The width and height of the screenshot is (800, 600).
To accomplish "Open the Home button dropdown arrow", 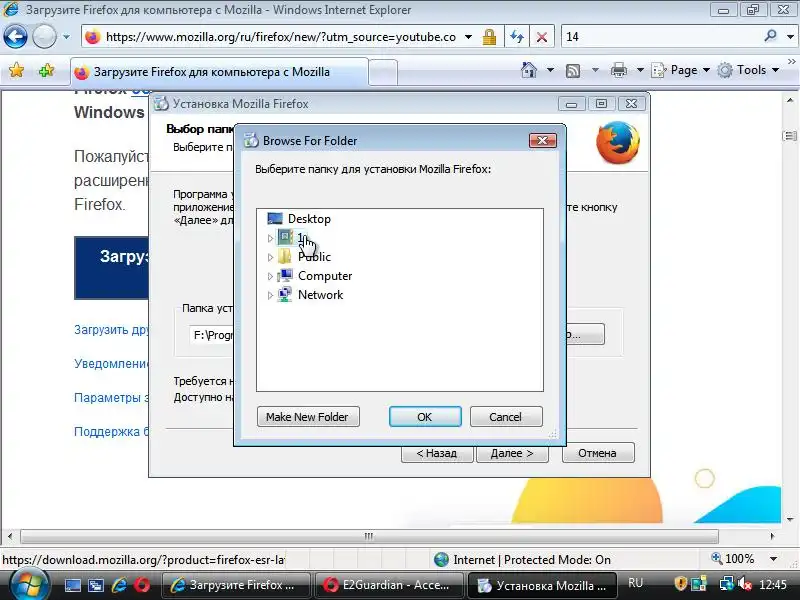I will (550, 70).
